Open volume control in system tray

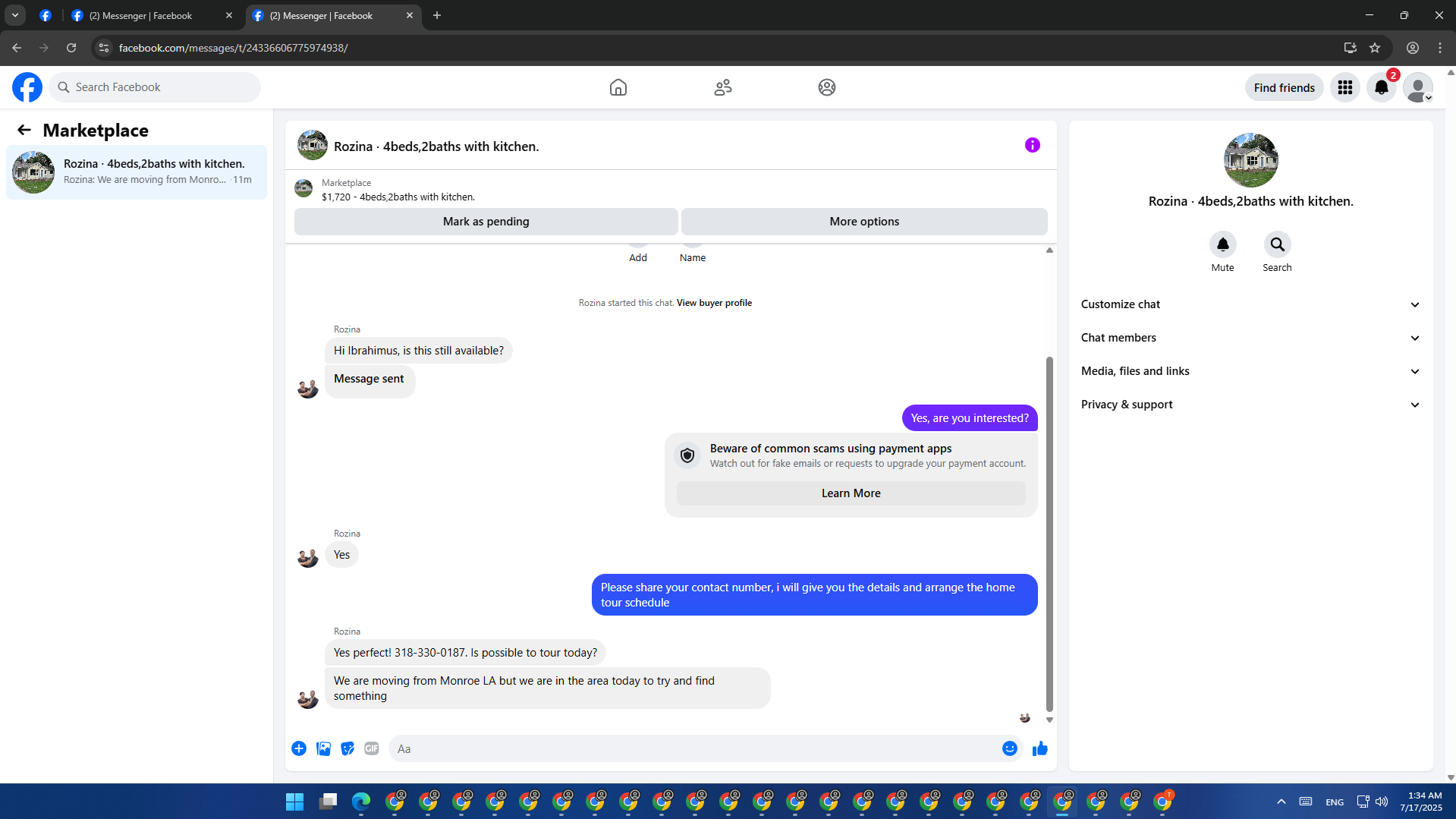pyautogui.click(x=1382, y=802)
